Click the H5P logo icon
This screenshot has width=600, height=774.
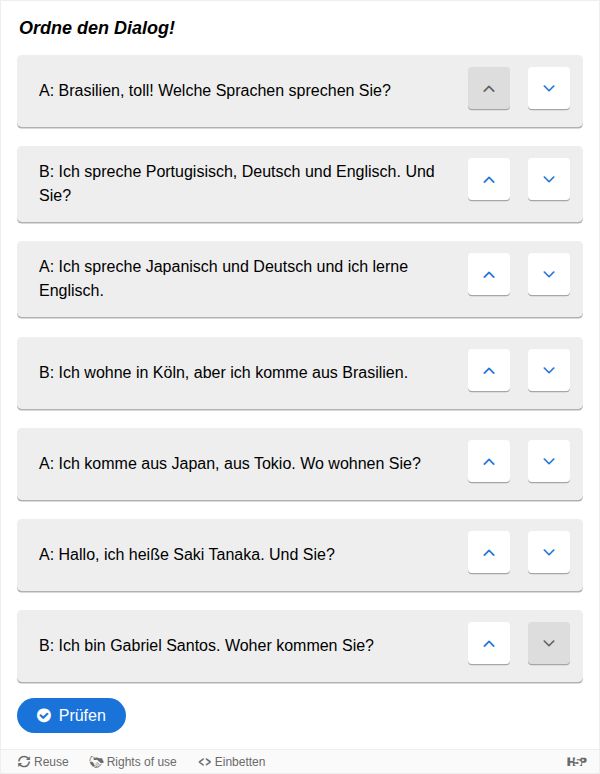[576, 762]
